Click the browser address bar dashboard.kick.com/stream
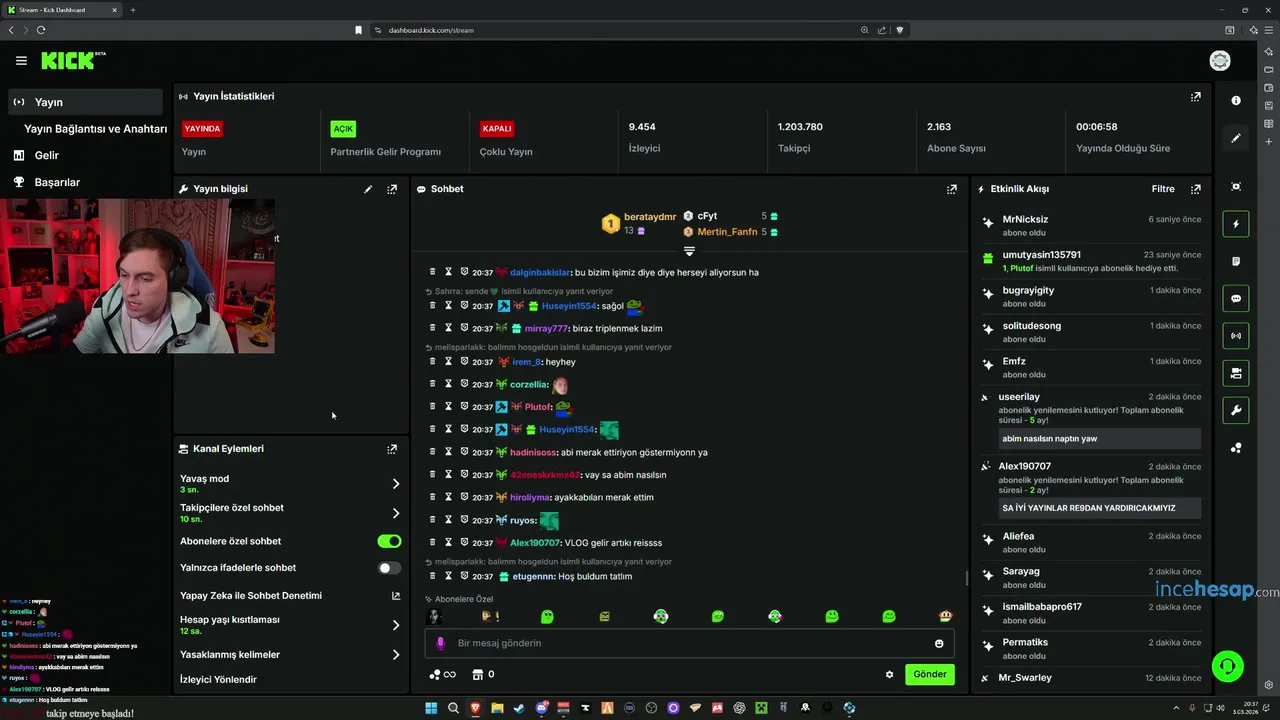The image size is (1280, 720). tap(431, 30)
